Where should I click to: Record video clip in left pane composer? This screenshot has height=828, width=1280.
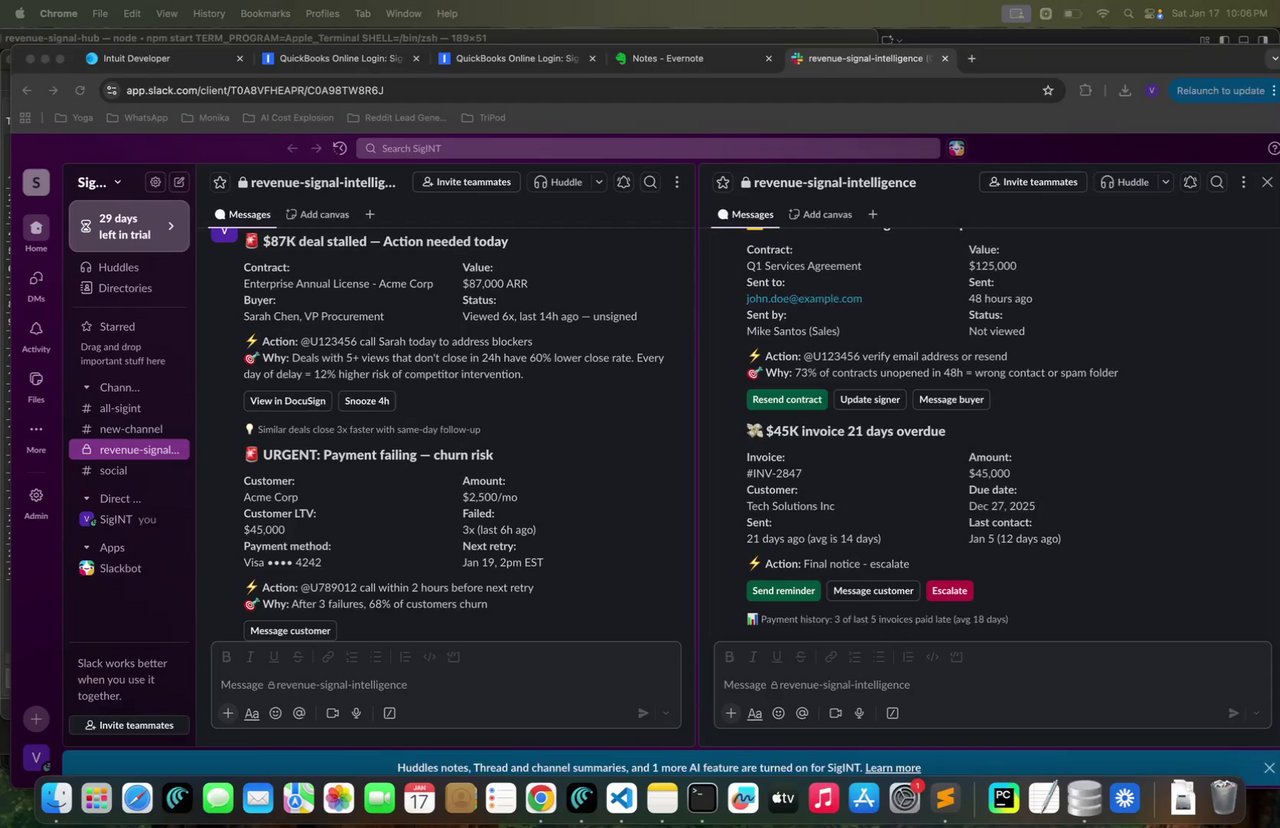pyautogui.click(x=333, y=713)
